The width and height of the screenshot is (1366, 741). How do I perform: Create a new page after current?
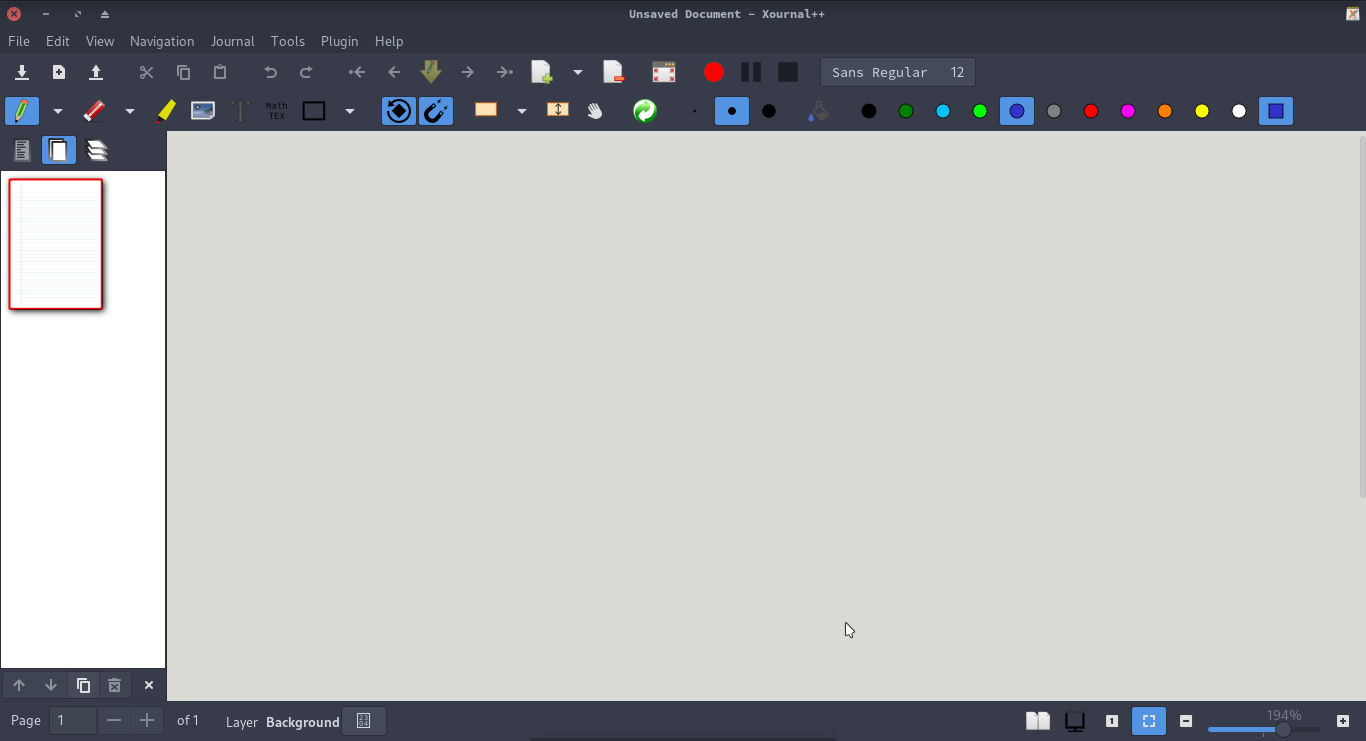[x=541, y=71]
